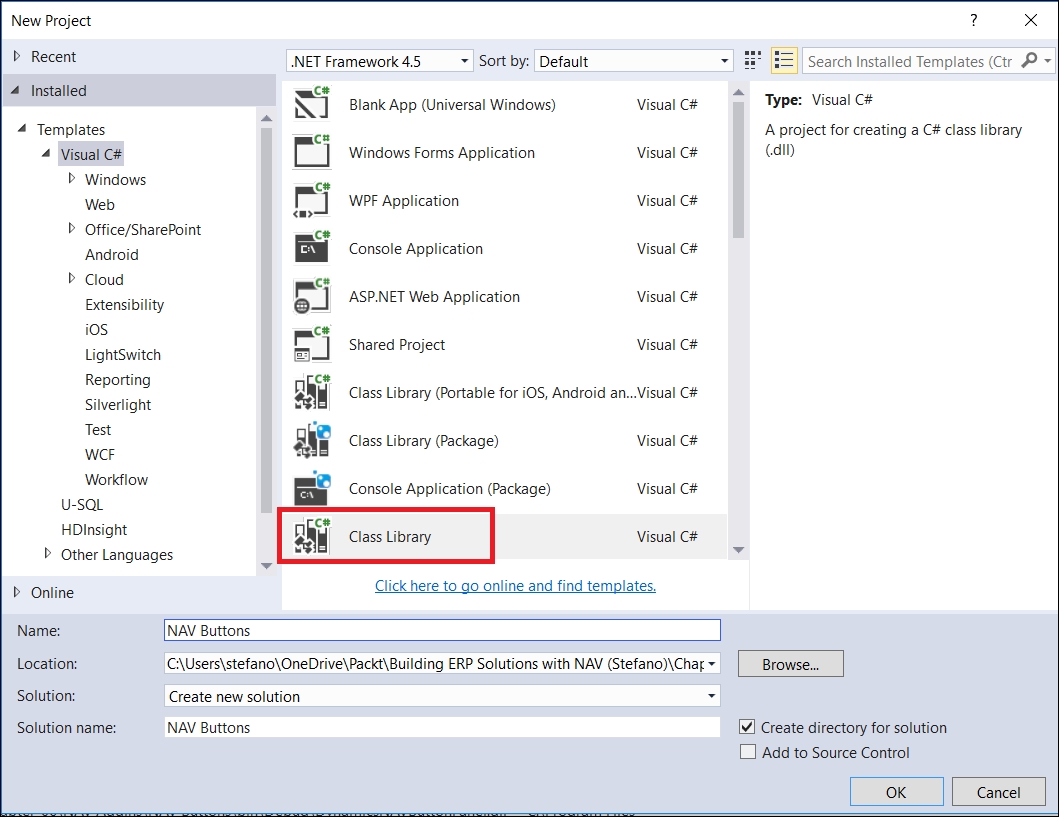Expand the Office/SharePoint tree node
Image resolution: width=1059 pixels, height=817 pixels.
pyautogui.click(x=72, y=228)
